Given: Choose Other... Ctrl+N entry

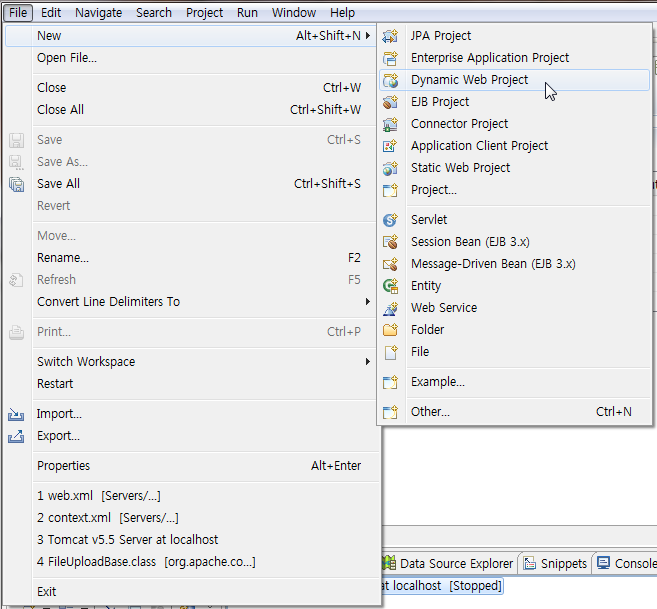Looking at the screenshot, I should click(514, 412).
